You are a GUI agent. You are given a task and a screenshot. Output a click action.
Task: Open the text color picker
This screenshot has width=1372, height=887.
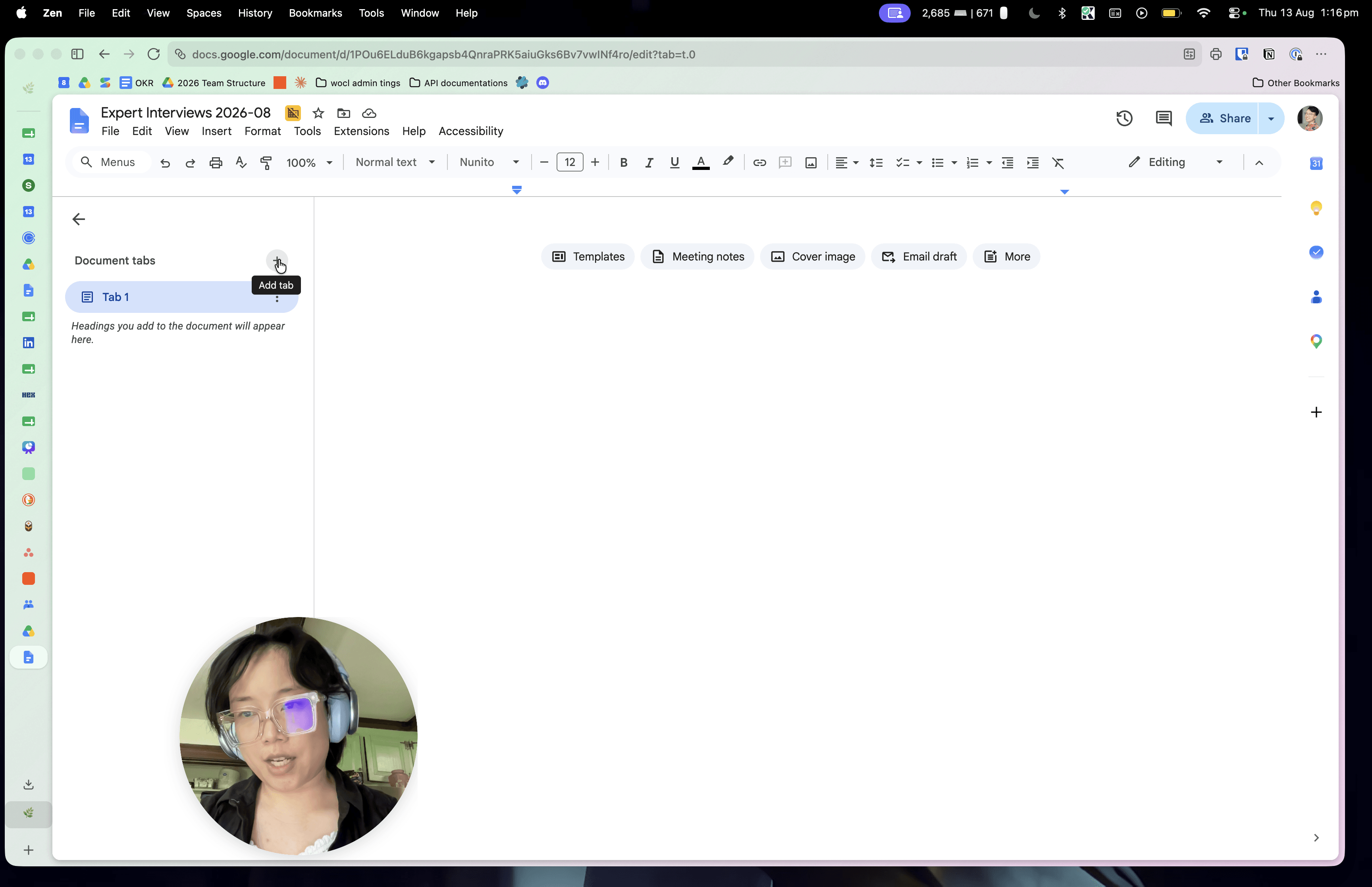point(701,163)
